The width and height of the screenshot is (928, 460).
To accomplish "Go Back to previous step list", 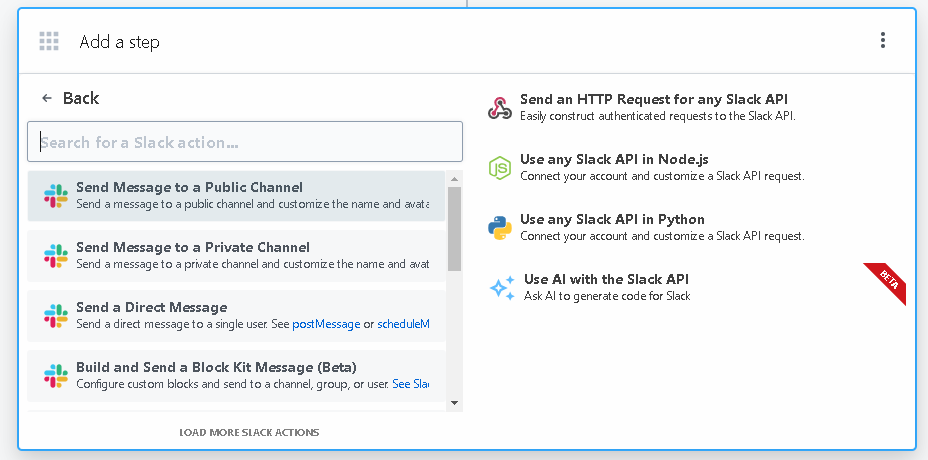I will point(70,98).
